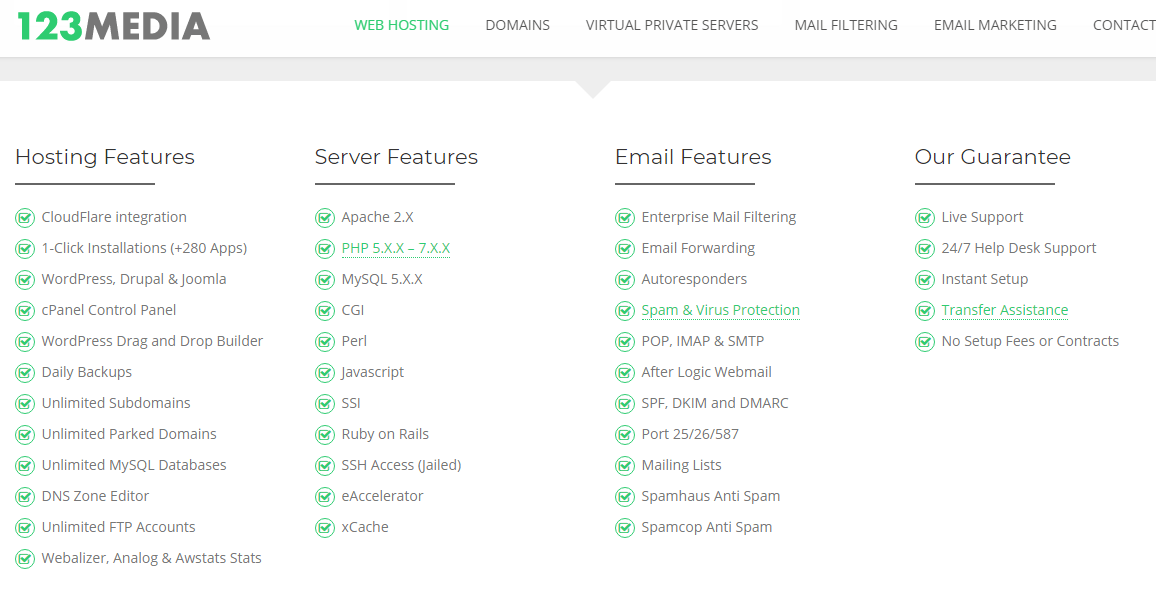Image resolution: width=1156 pixels, height=596 pixels.
Task: Click the WordPress Drag and Drop Builder text
Action: point(152,342)
